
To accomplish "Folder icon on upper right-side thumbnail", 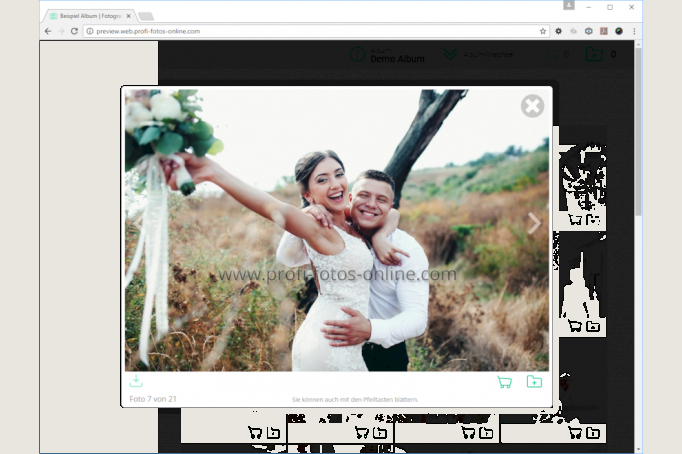I will 593,220.
